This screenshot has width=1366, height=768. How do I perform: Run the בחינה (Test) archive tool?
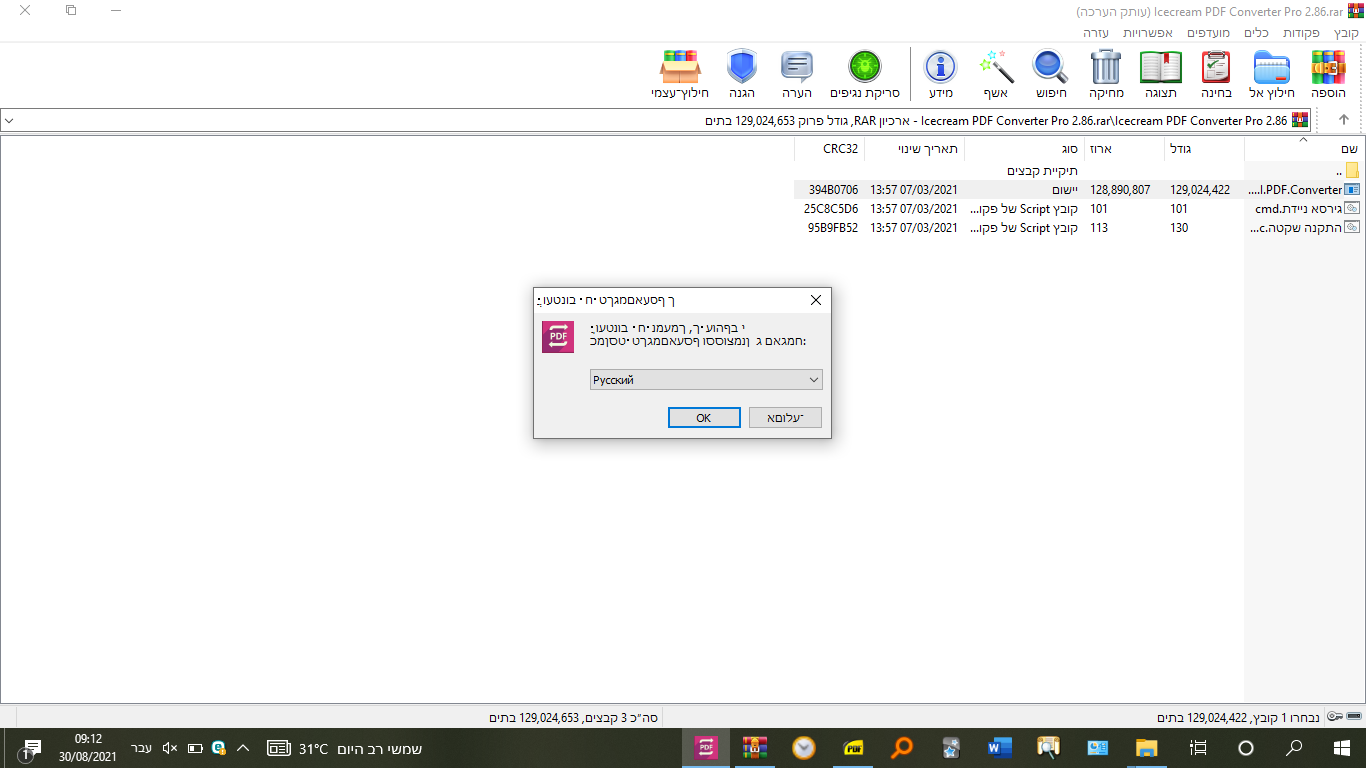pyautogui.click(x=1216, y=74)
